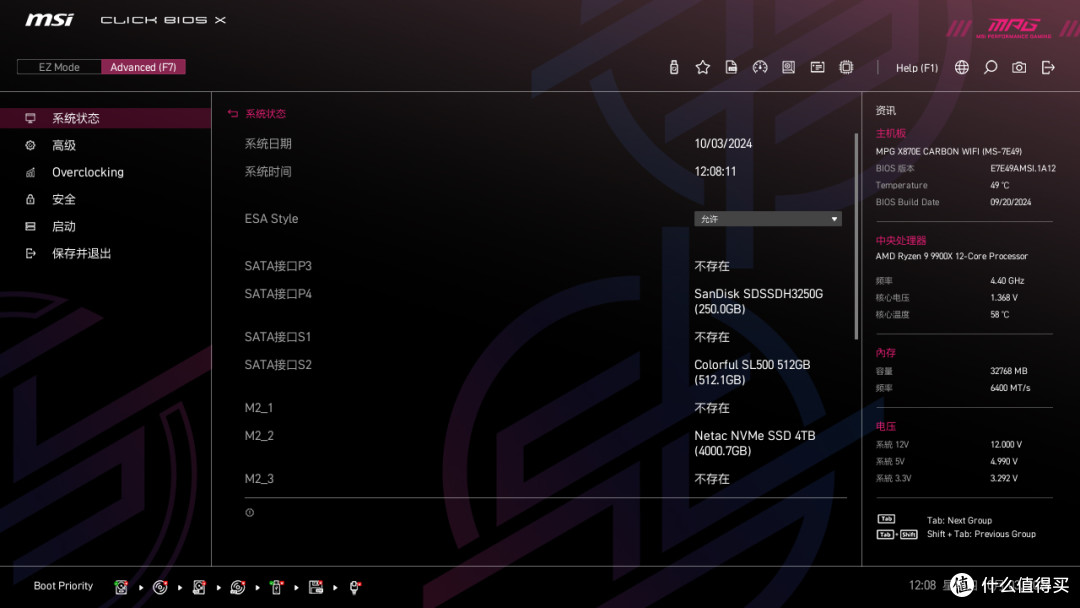1080x608 pixels.
Task: Click the Boot Priority label
Action: click(63, 586)
